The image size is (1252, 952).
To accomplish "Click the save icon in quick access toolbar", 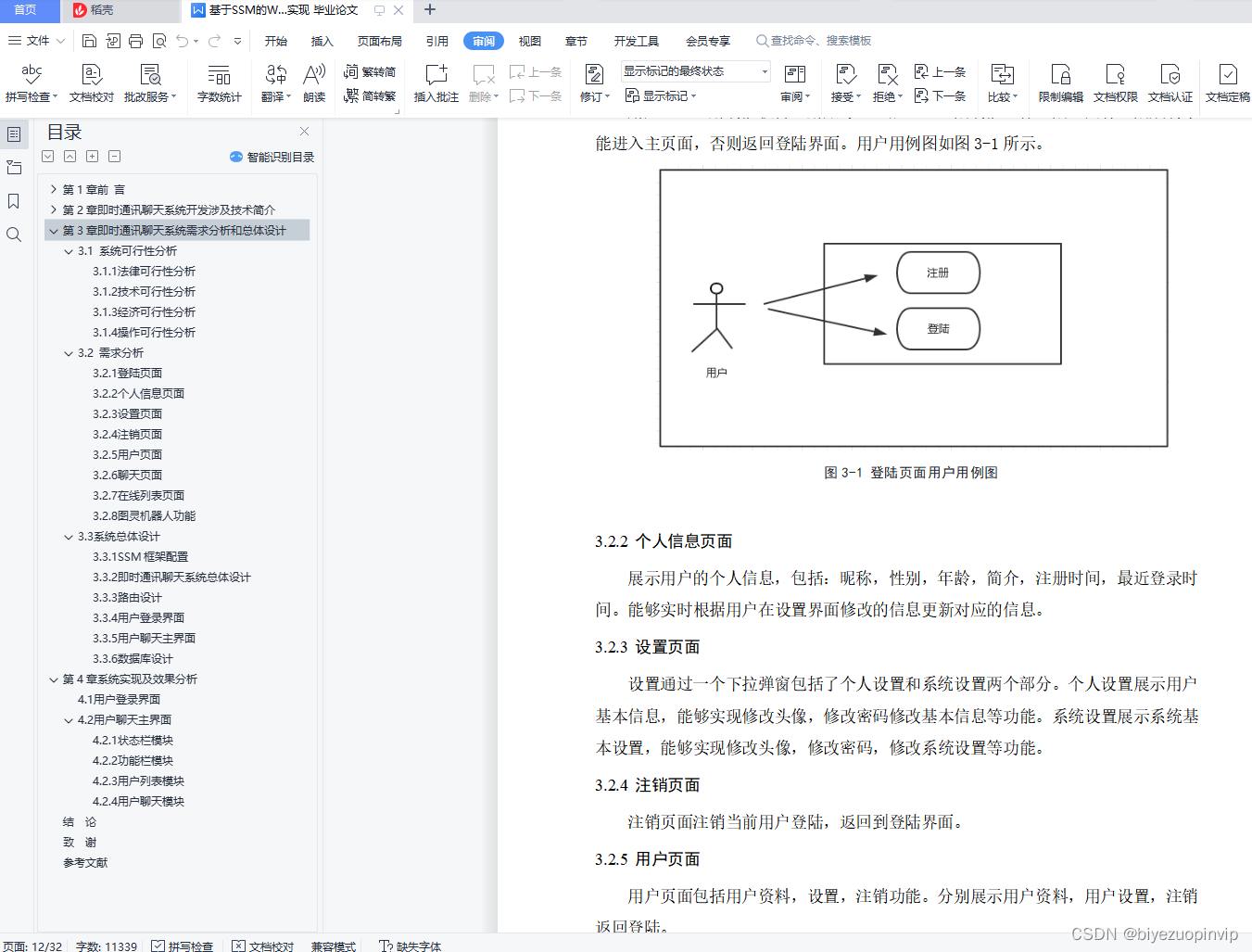I will (89, 41).
